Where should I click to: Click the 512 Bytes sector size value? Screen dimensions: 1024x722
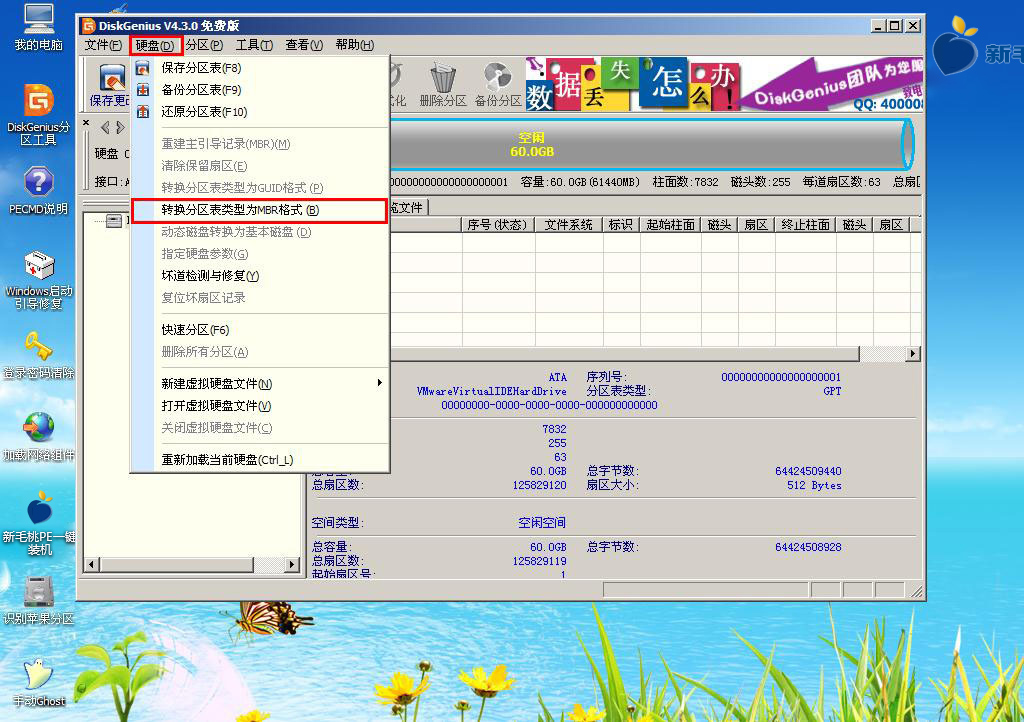click(x=814, y=486)
